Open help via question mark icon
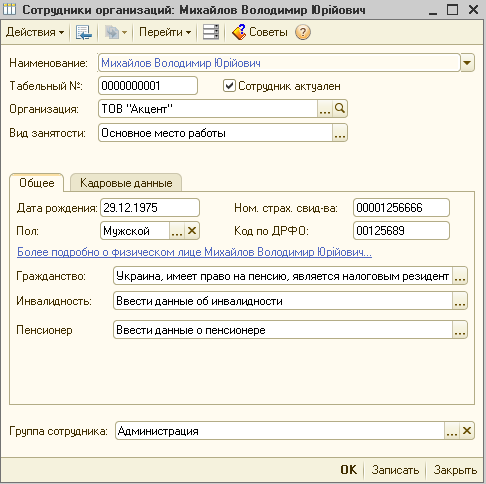 coord(303,32)
